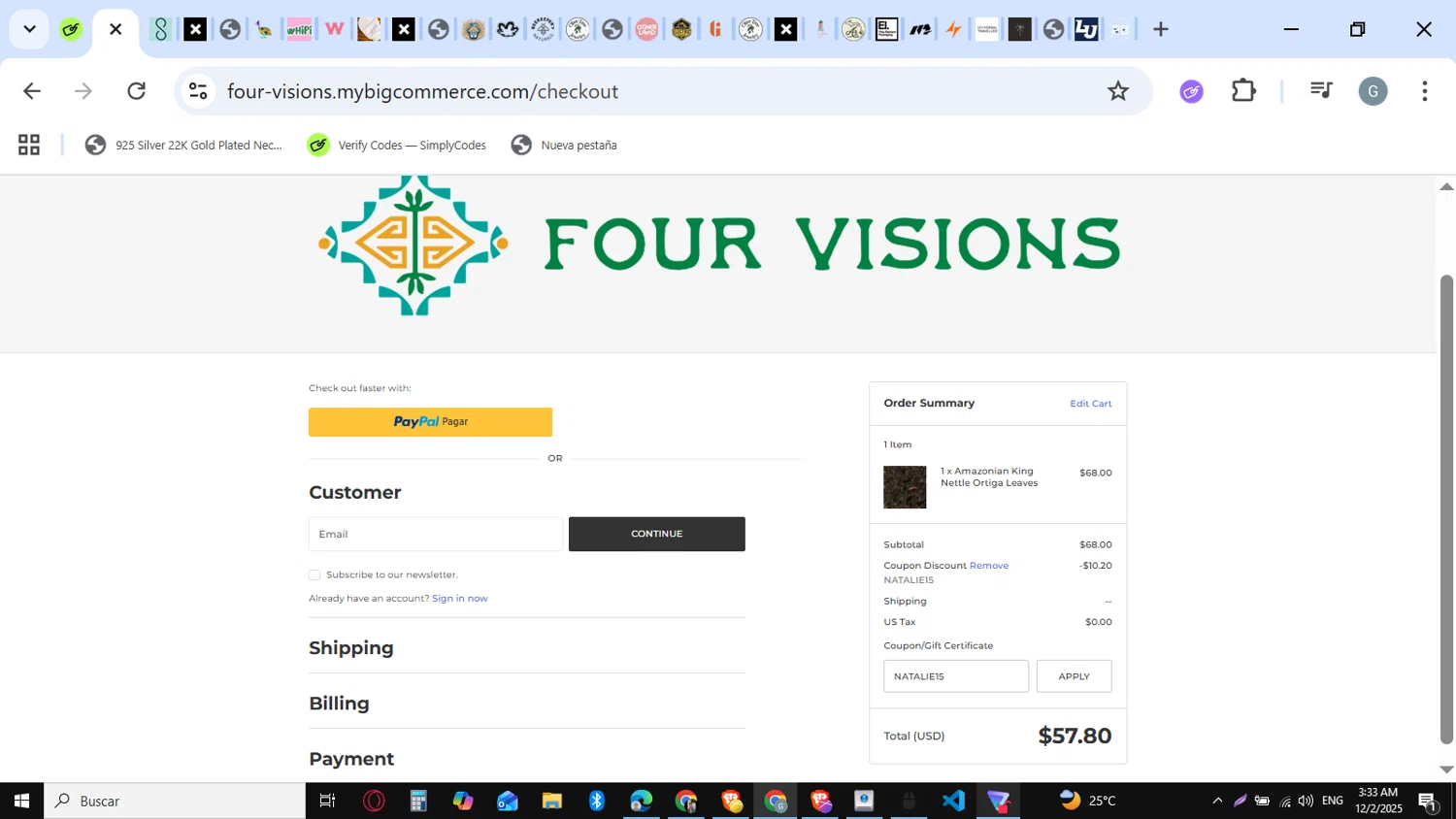This screenshot has height=819, width=1456.
Task: Go back to the previous page
Action: [32, 91]
